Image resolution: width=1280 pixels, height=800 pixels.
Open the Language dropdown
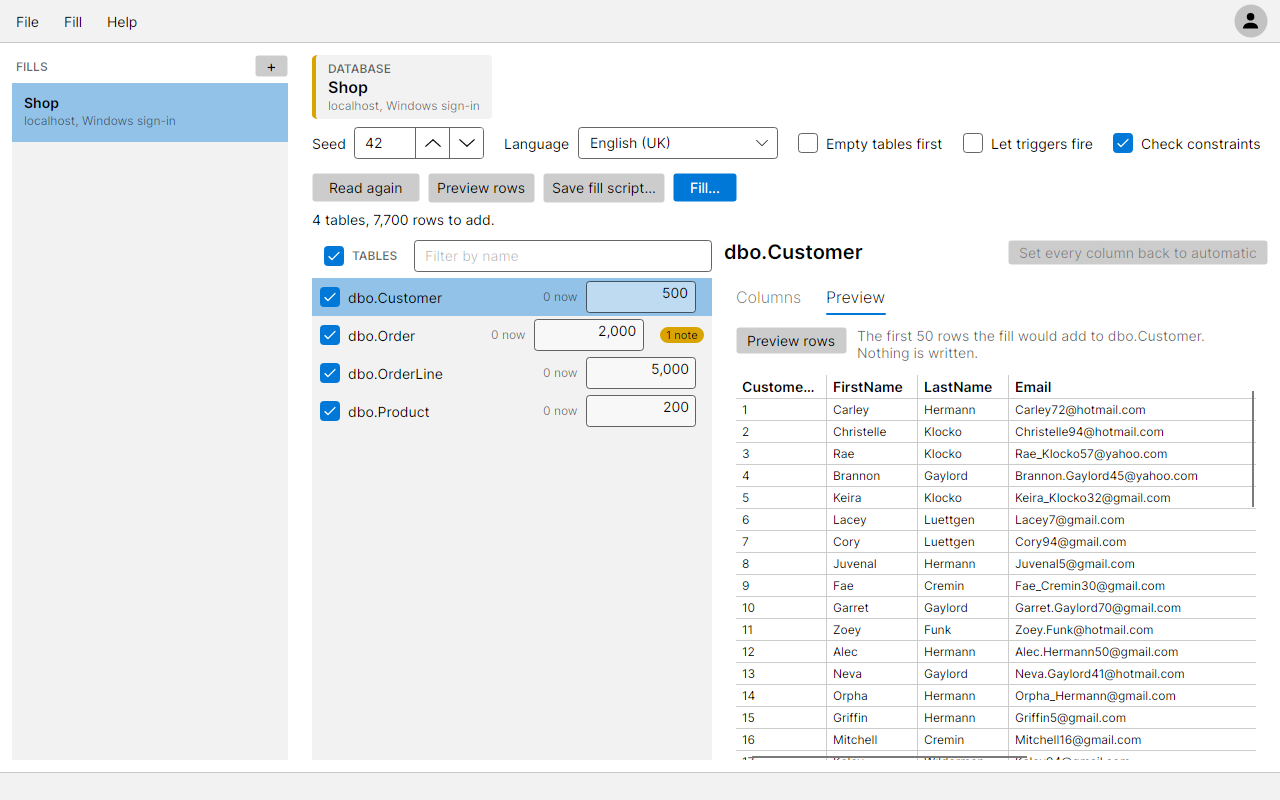point(678,143)
